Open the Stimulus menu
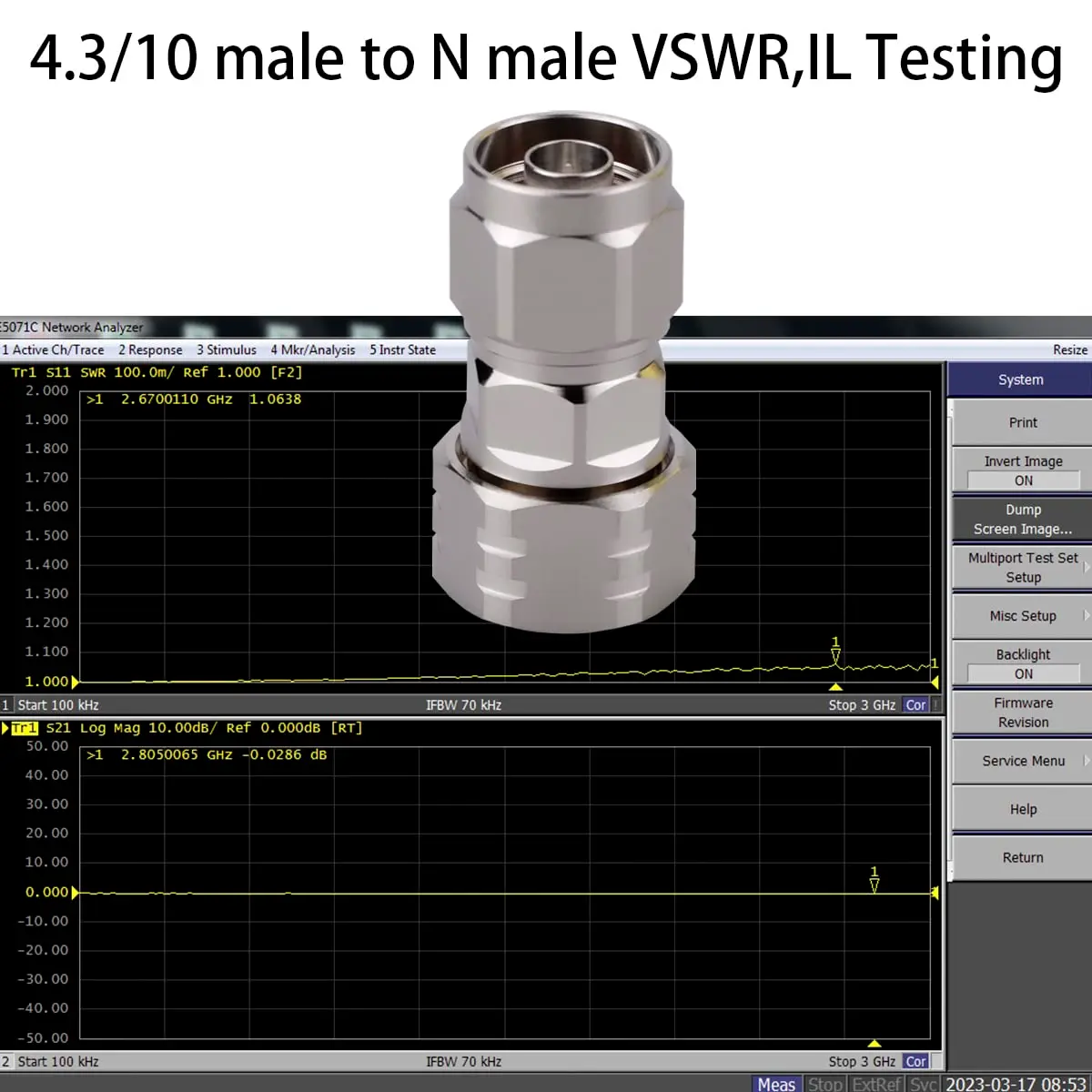The image size is (1092, 1092). pos(227,349)
